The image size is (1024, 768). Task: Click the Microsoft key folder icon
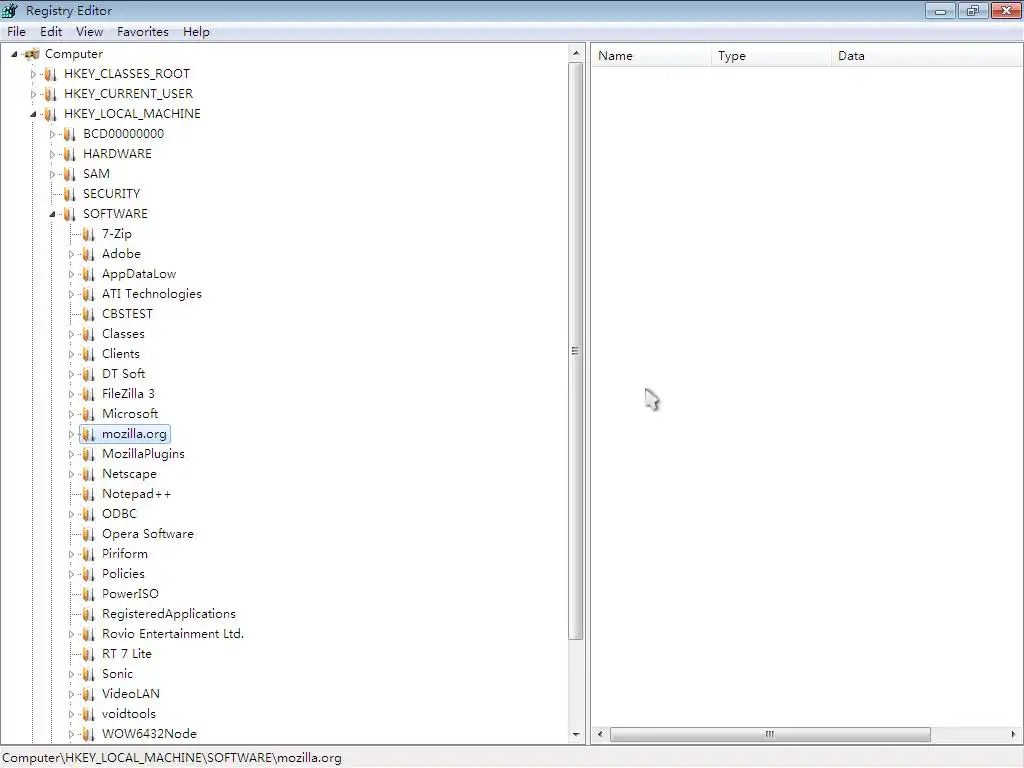(x=89, y=414)
